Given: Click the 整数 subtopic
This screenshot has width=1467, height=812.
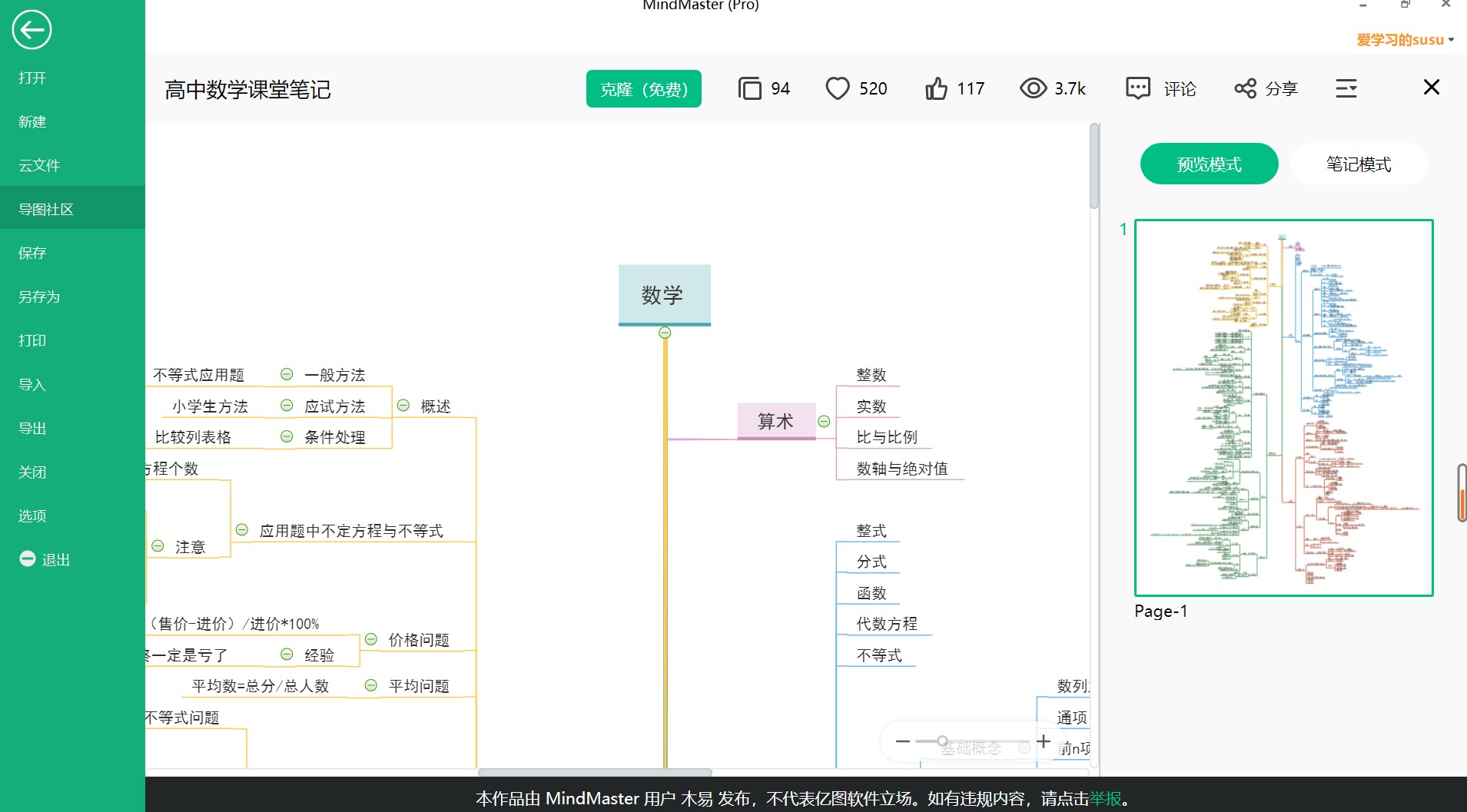Looking at the screenshot, I should tap(871, 375).
